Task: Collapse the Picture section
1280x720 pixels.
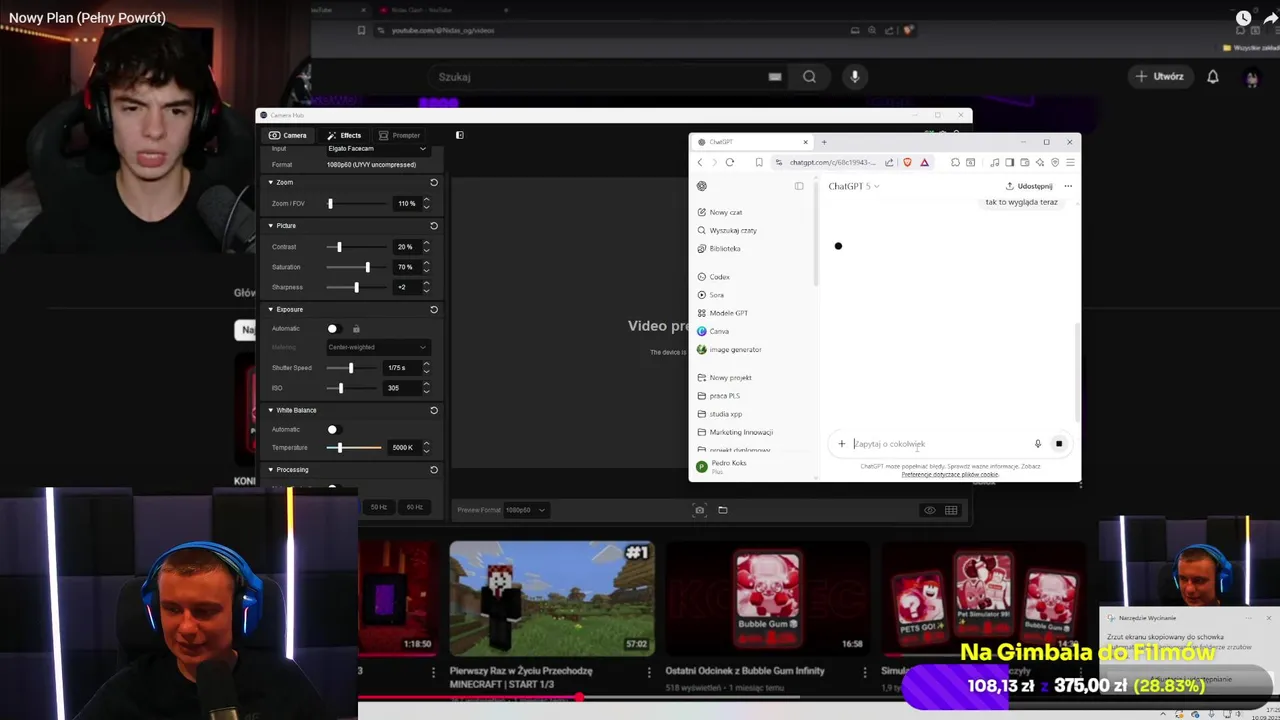Action: [x=270, y=226]
